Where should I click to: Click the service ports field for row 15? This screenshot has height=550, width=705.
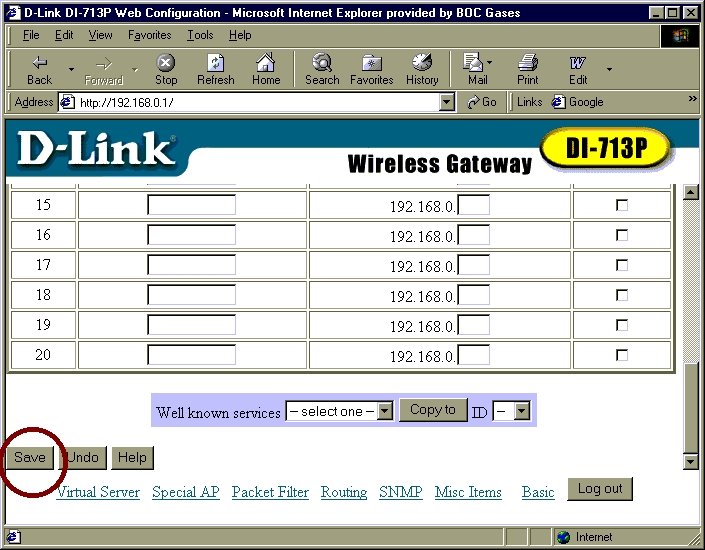[191, 205]
